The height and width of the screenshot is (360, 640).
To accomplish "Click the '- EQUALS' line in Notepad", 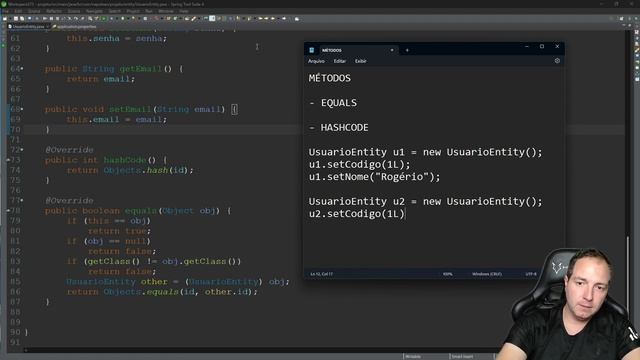I will (x=333, y=103).
